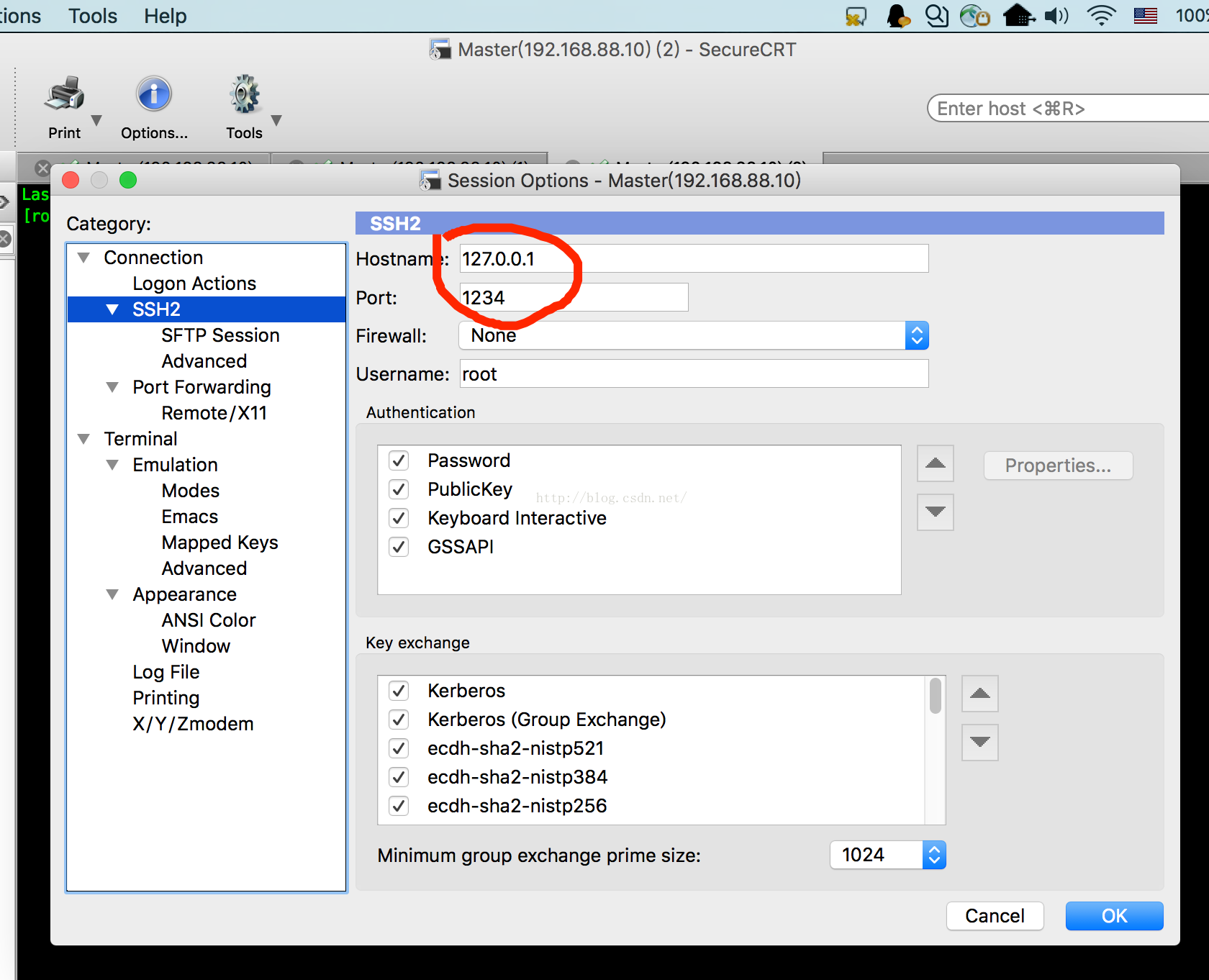Select X/Y/Zmodem category
Screen dimensions: 1209x980
(x=193, y=724)
